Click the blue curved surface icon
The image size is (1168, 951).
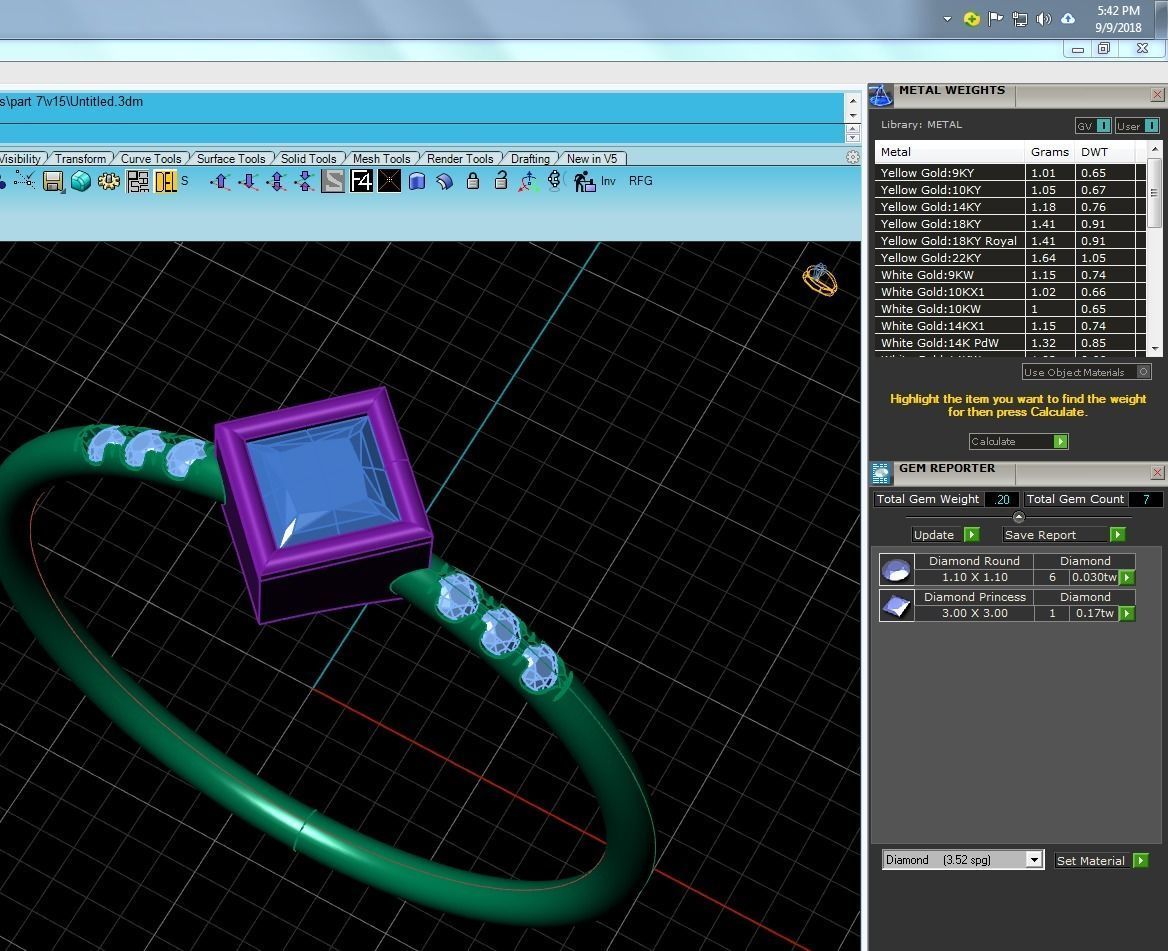445,181
